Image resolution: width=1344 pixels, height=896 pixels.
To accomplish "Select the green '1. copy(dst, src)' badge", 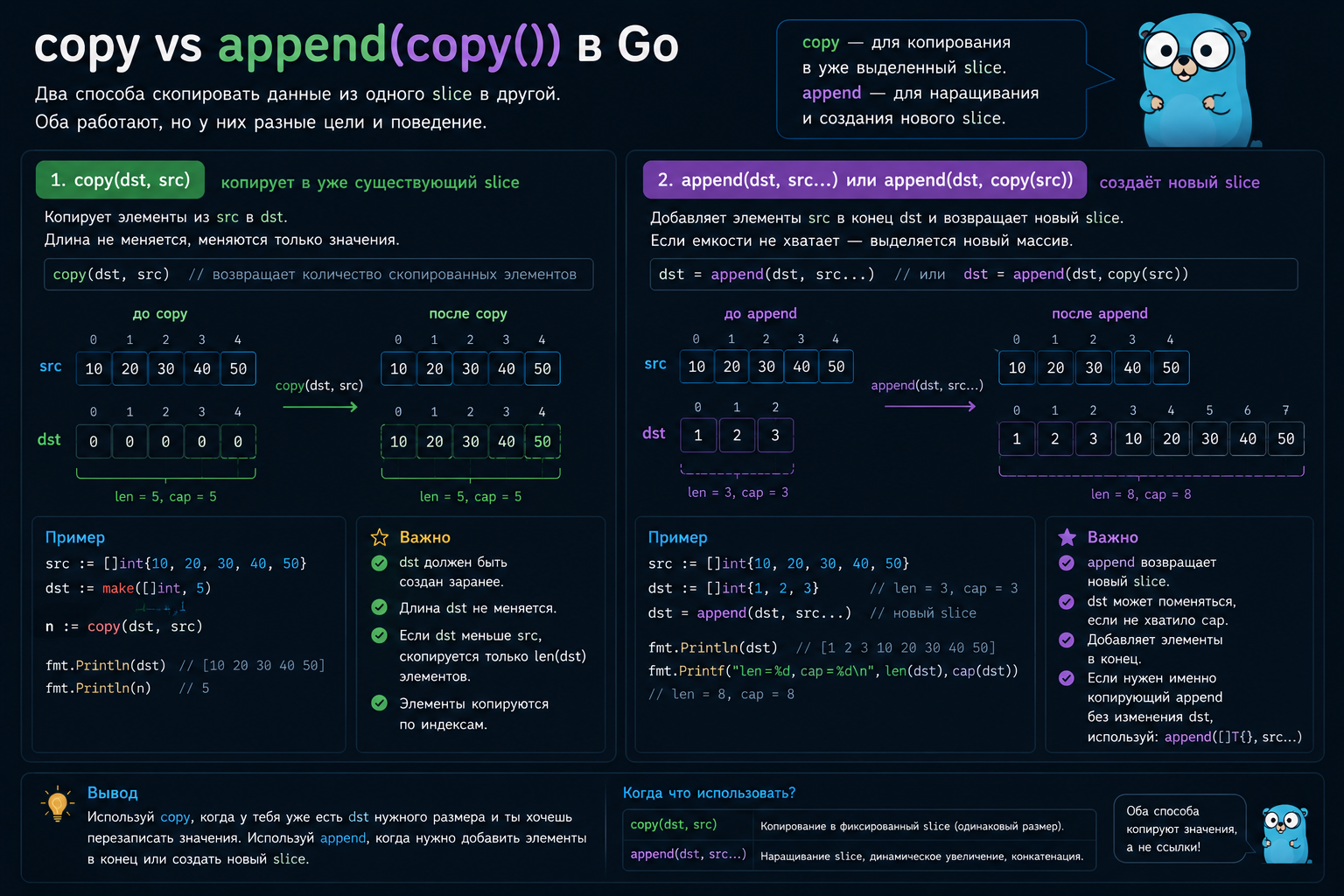I will [120, 179].
